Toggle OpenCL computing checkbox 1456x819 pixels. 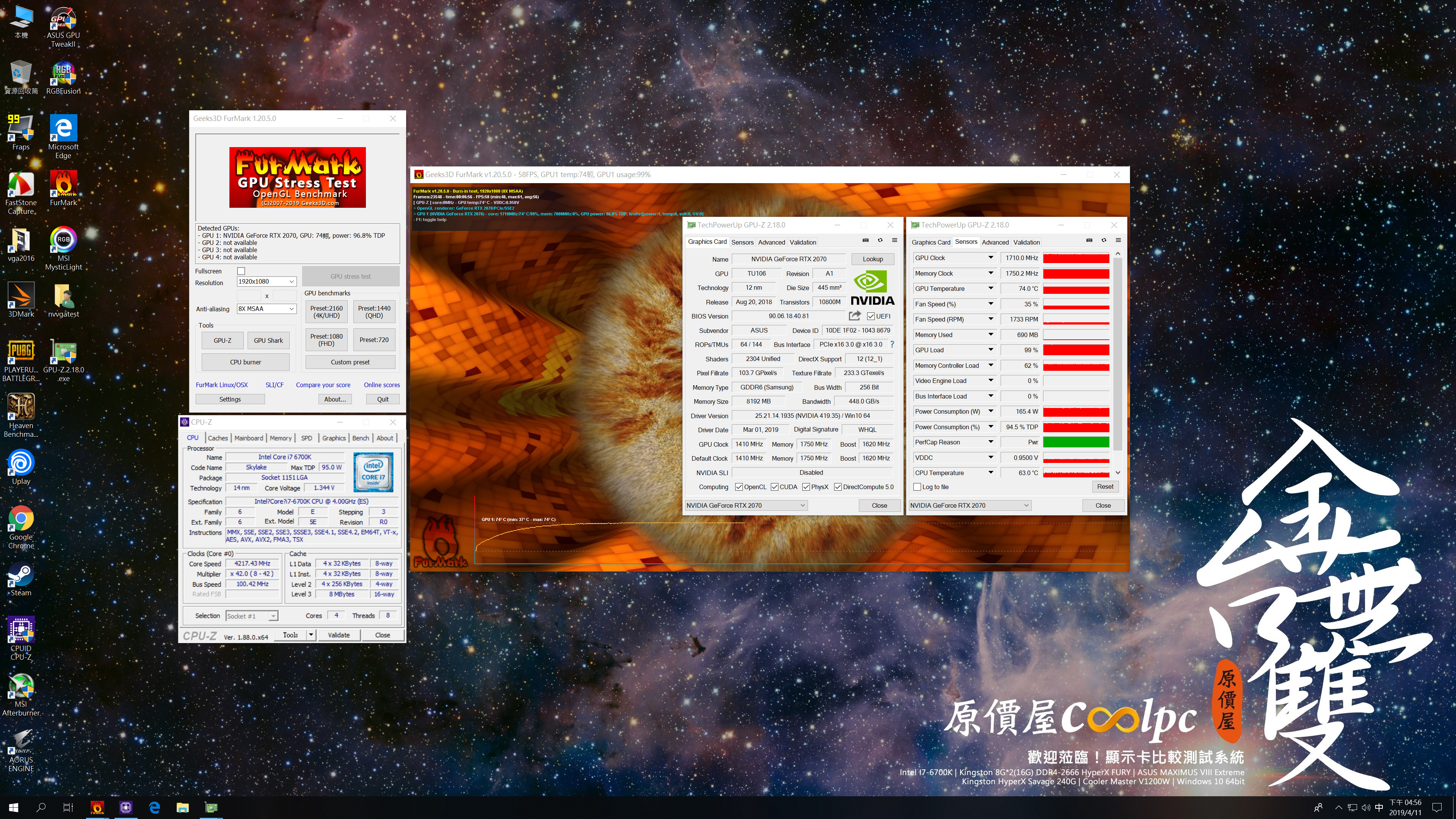tap(739, 487)
